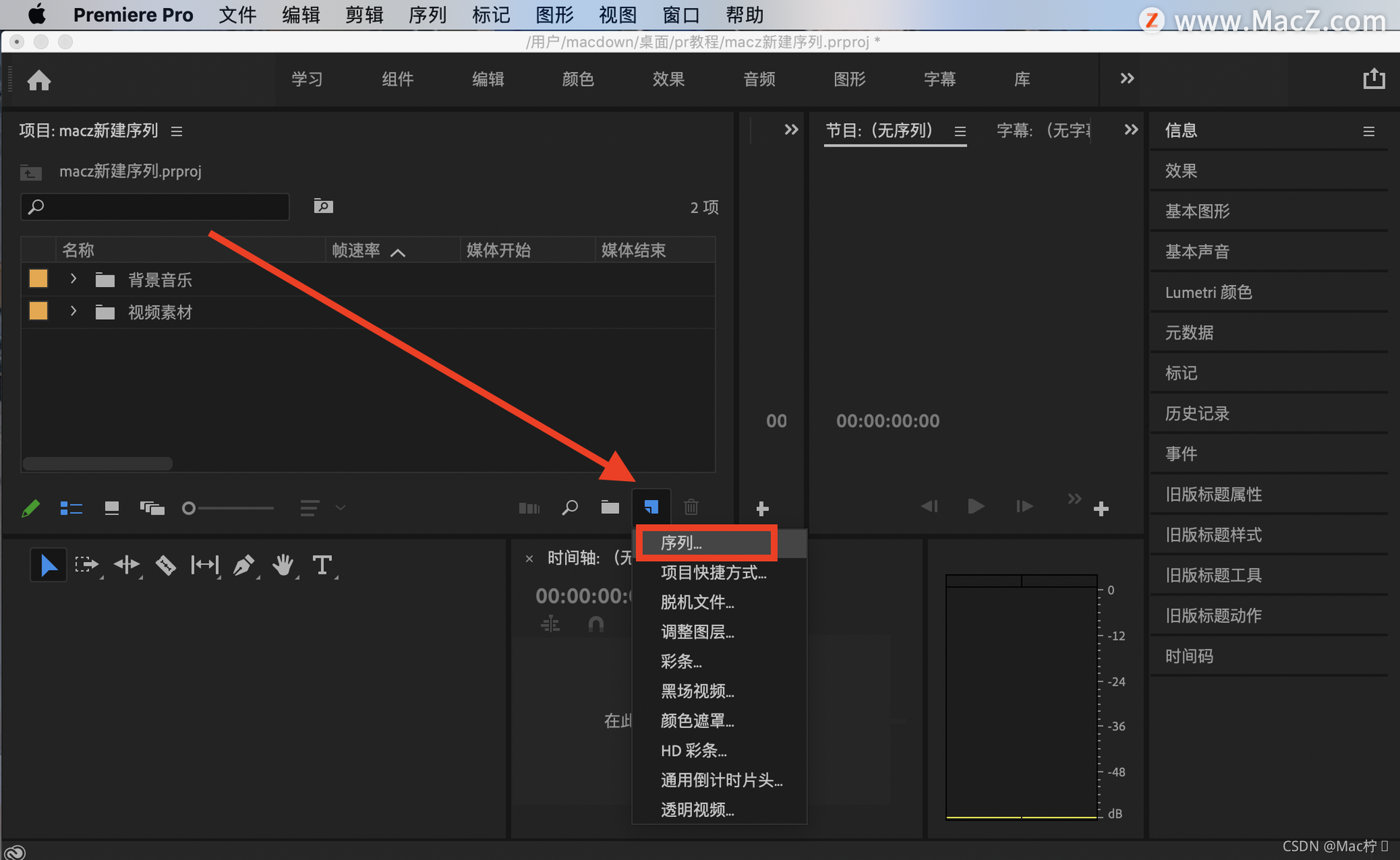Open 序列 menu in menu bar
This screenshot has height=860, width=1400.
tap(427, 15)
